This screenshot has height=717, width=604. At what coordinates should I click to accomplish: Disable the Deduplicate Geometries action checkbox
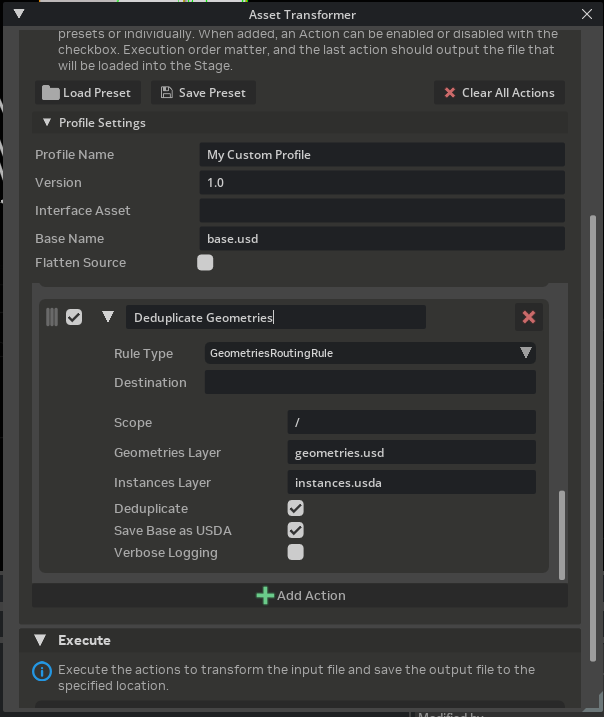[x=74, y=317]
